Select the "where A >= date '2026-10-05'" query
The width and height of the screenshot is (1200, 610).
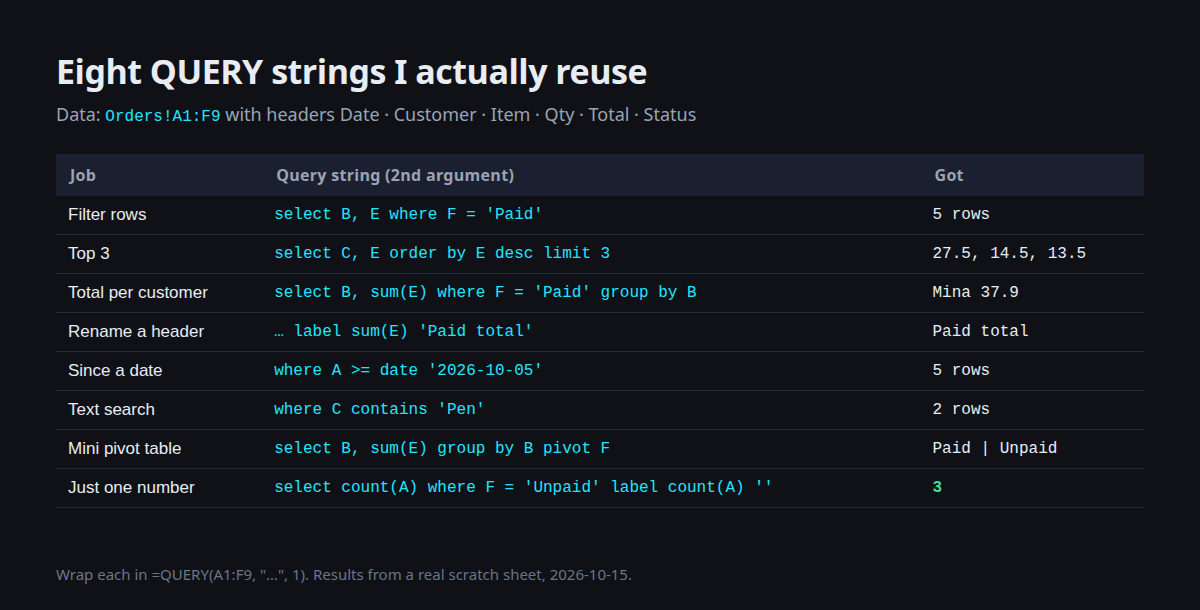click(x=408, y=370)
